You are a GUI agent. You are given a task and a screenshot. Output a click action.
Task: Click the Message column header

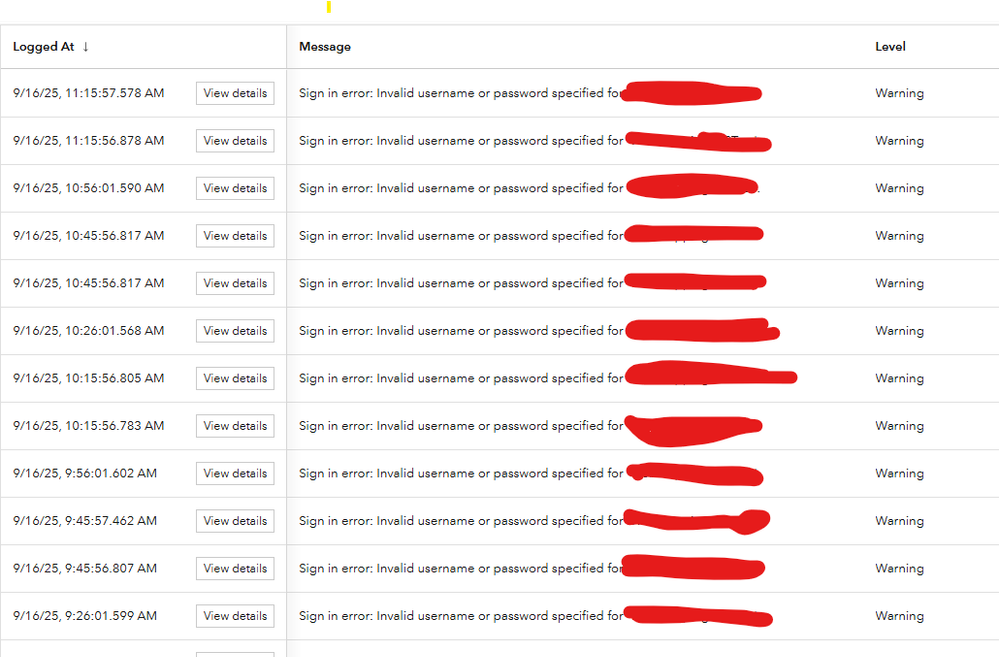[325, 47]
